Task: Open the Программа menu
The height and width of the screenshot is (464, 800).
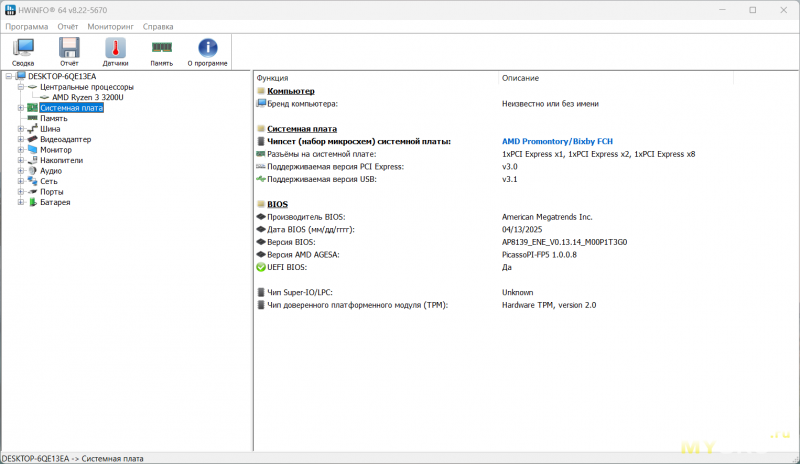Action: point(27,27)
